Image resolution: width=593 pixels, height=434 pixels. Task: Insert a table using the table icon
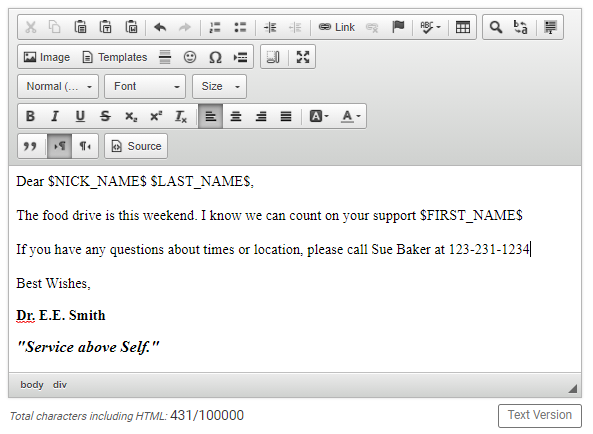click(463, 27)
